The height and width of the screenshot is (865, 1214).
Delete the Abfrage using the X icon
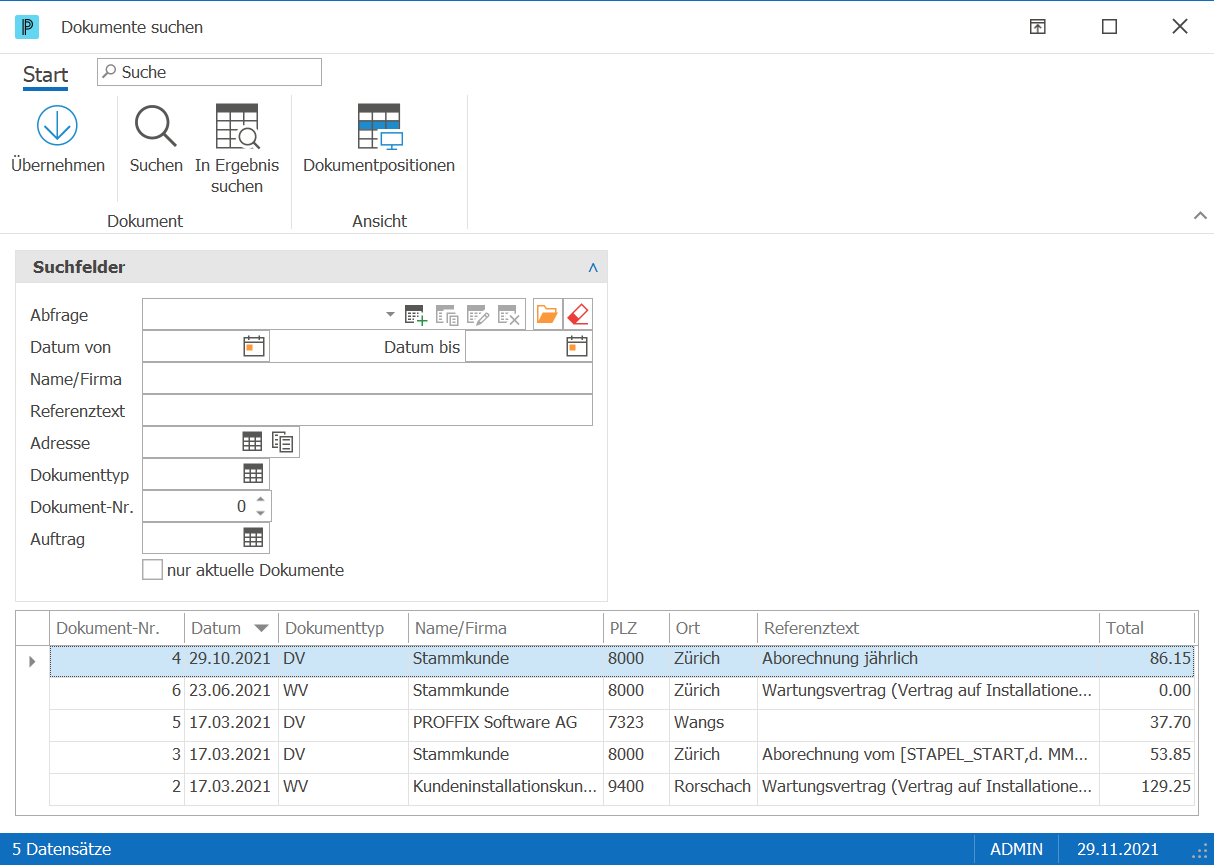509,315
